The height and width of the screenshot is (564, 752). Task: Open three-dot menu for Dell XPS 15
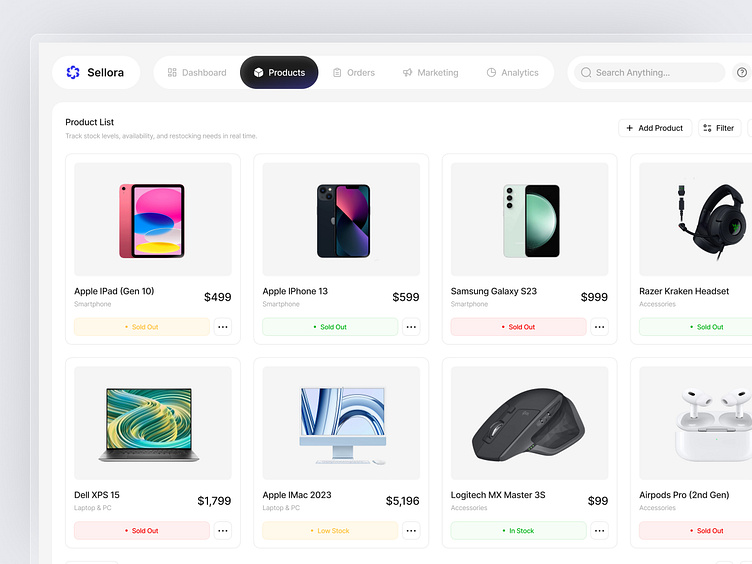point(223,531)
